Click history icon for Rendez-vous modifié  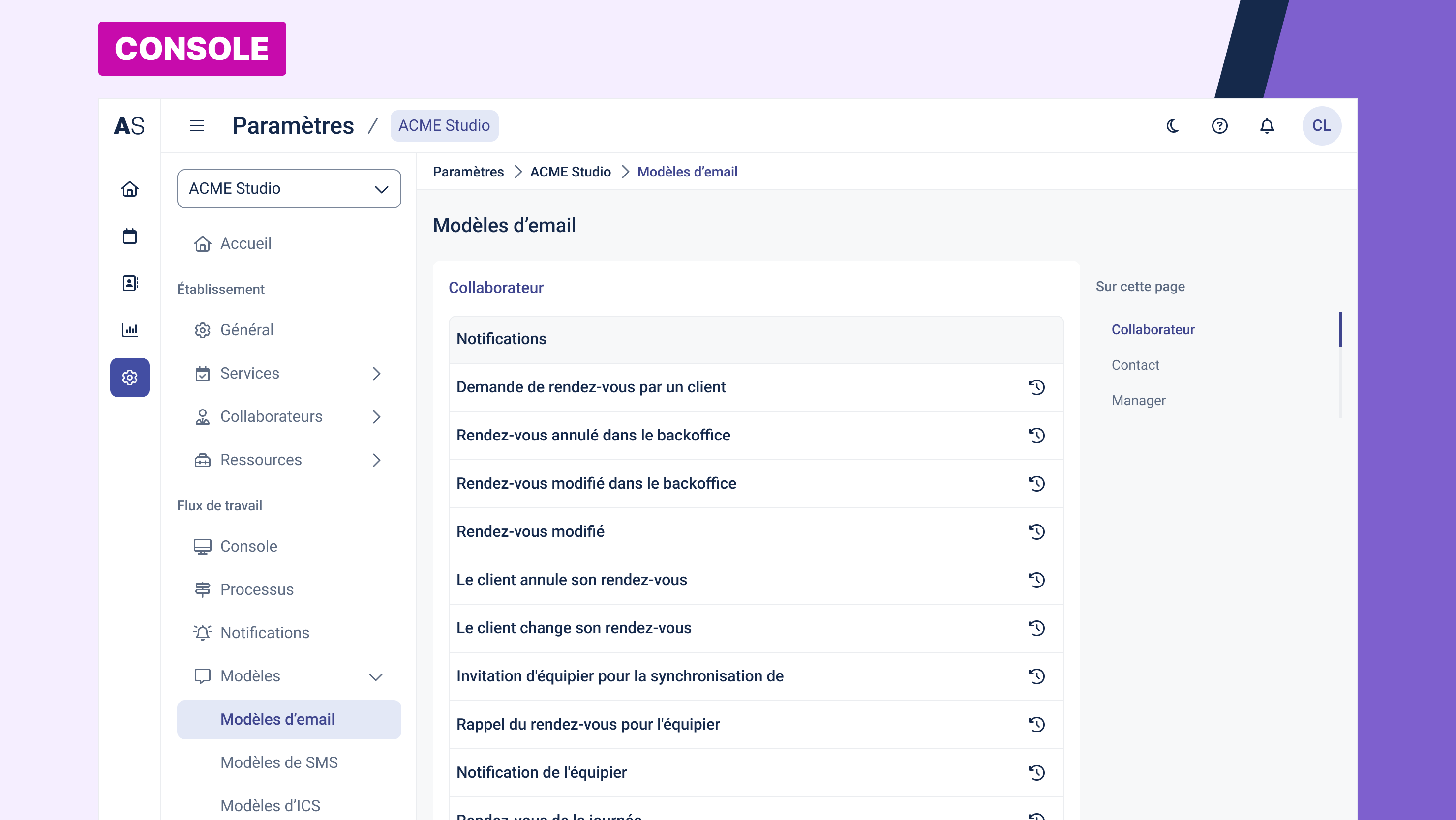click(1036, 531)
